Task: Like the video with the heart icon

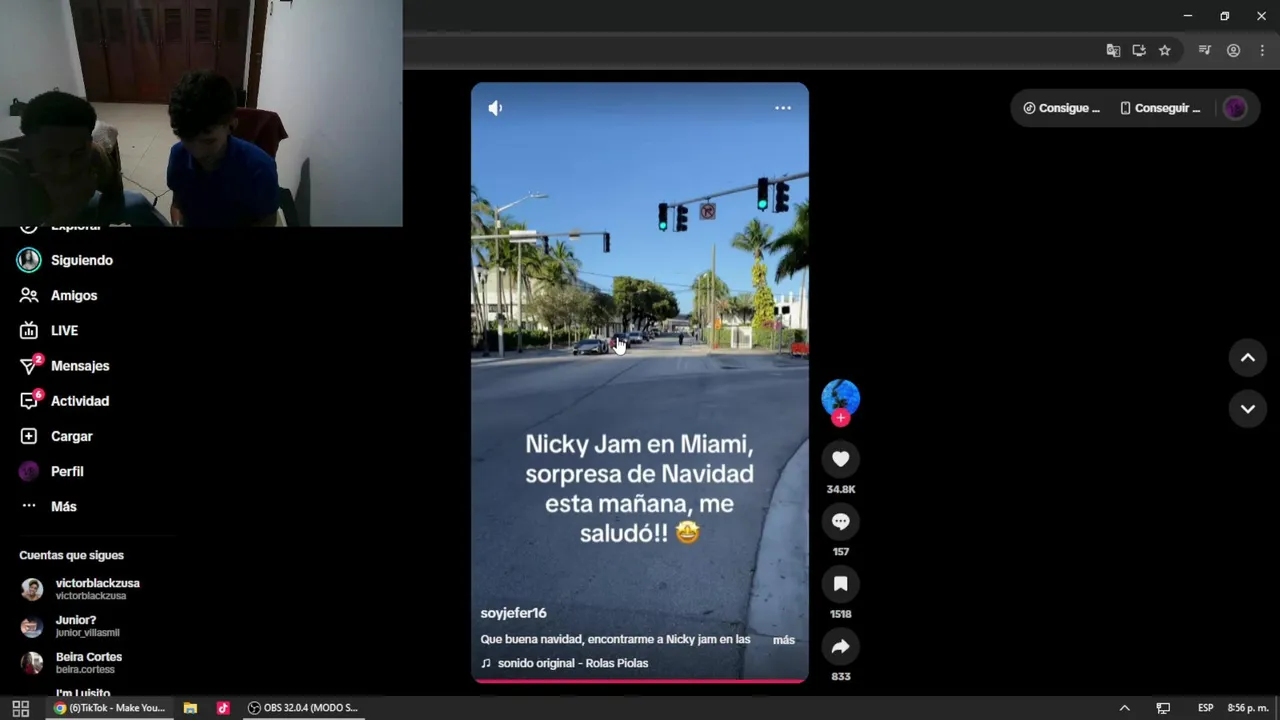Action: click(840, 459)
